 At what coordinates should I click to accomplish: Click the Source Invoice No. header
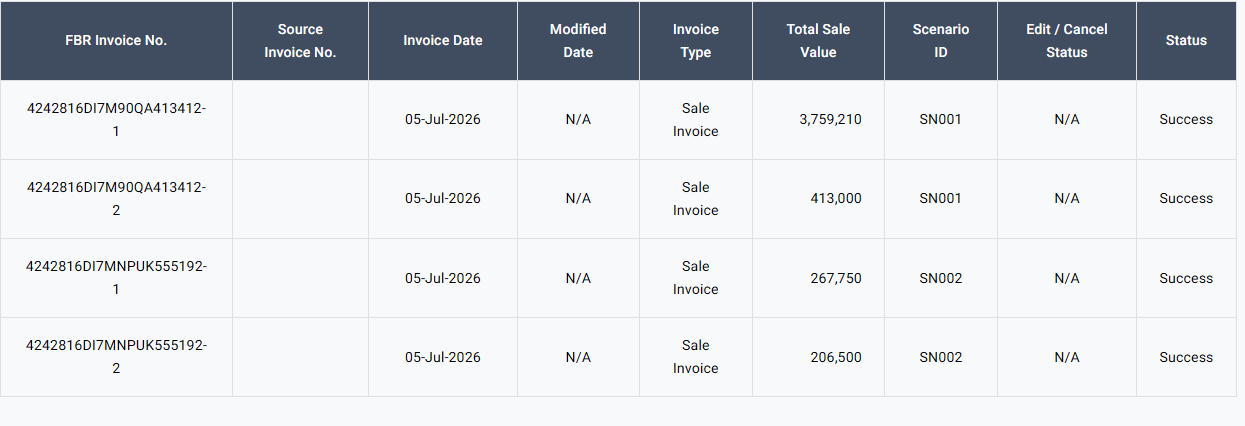(300, 41)
